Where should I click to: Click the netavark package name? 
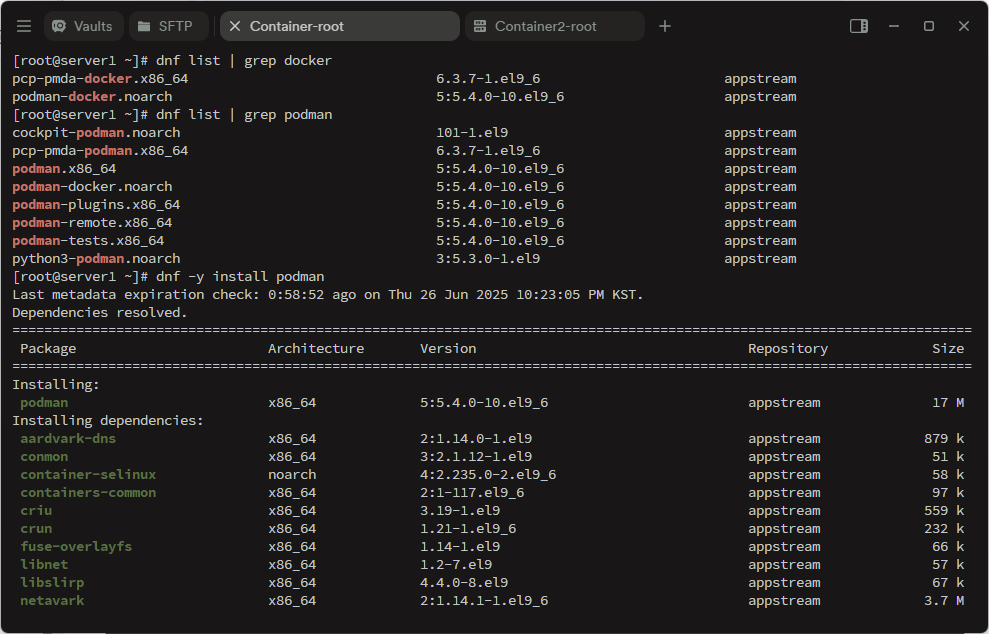(52, 601)
